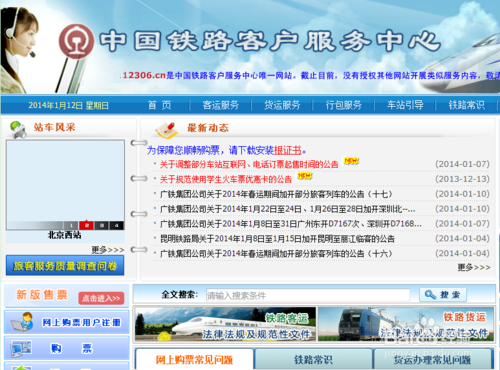The height and width of the screenshot is (370, 500).
Task: Go to 首页 in navigation bar
Action: tap(160, 105)
